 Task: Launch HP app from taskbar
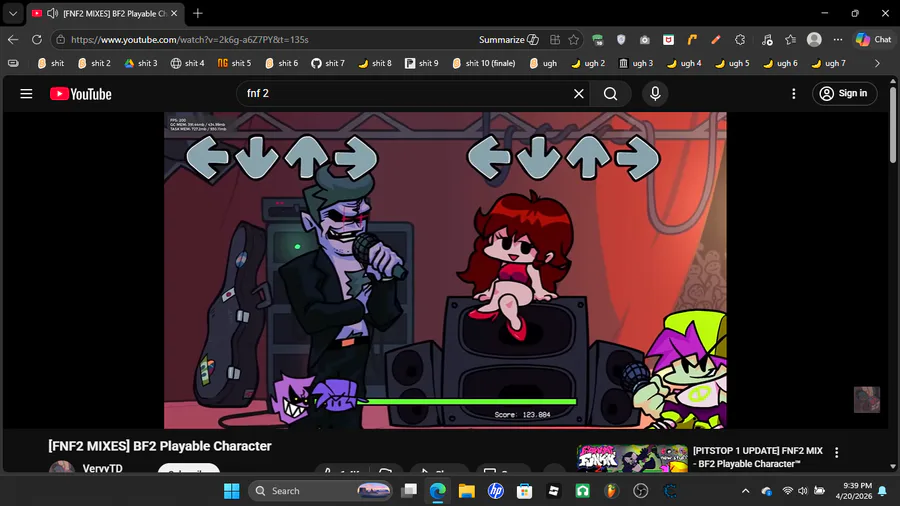(495, 491)
